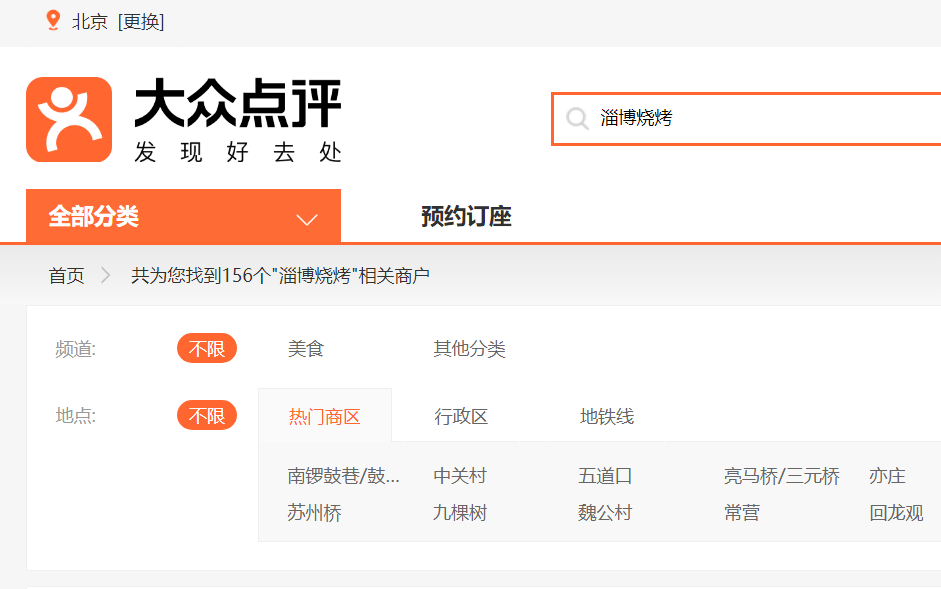Screen dimensions: 941x589
Task: Select the 热门商区 tab
Action: (324, 417)
